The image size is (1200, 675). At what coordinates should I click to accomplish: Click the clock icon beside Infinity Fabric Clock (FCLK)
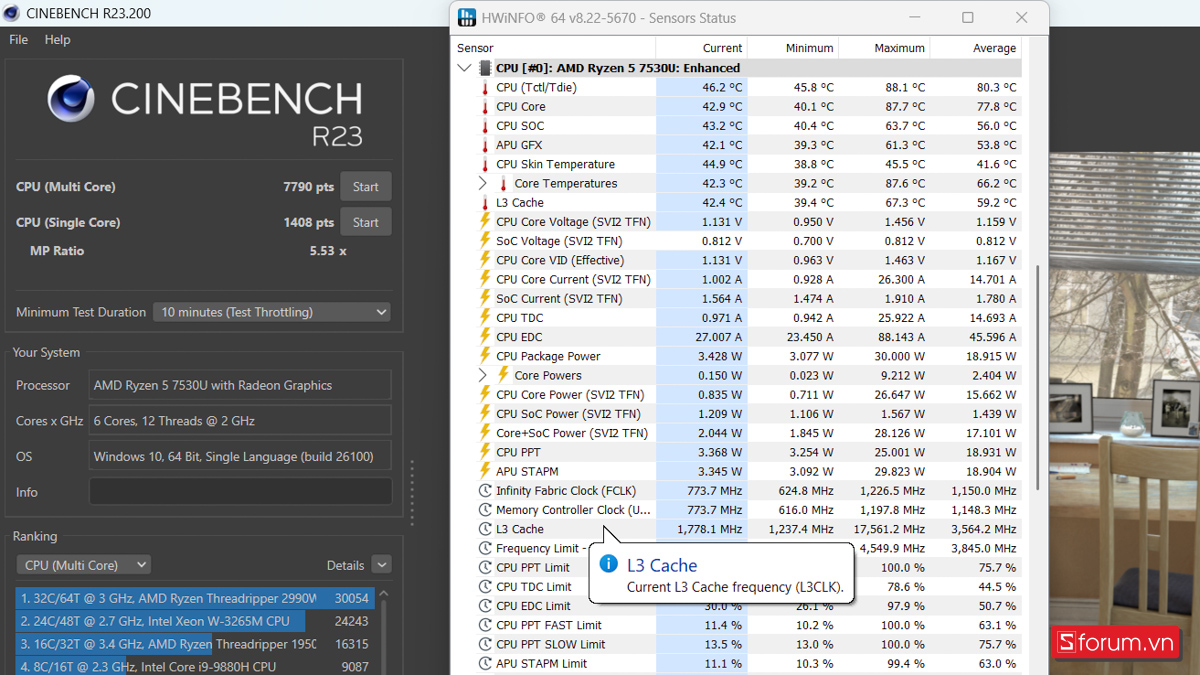485,490
